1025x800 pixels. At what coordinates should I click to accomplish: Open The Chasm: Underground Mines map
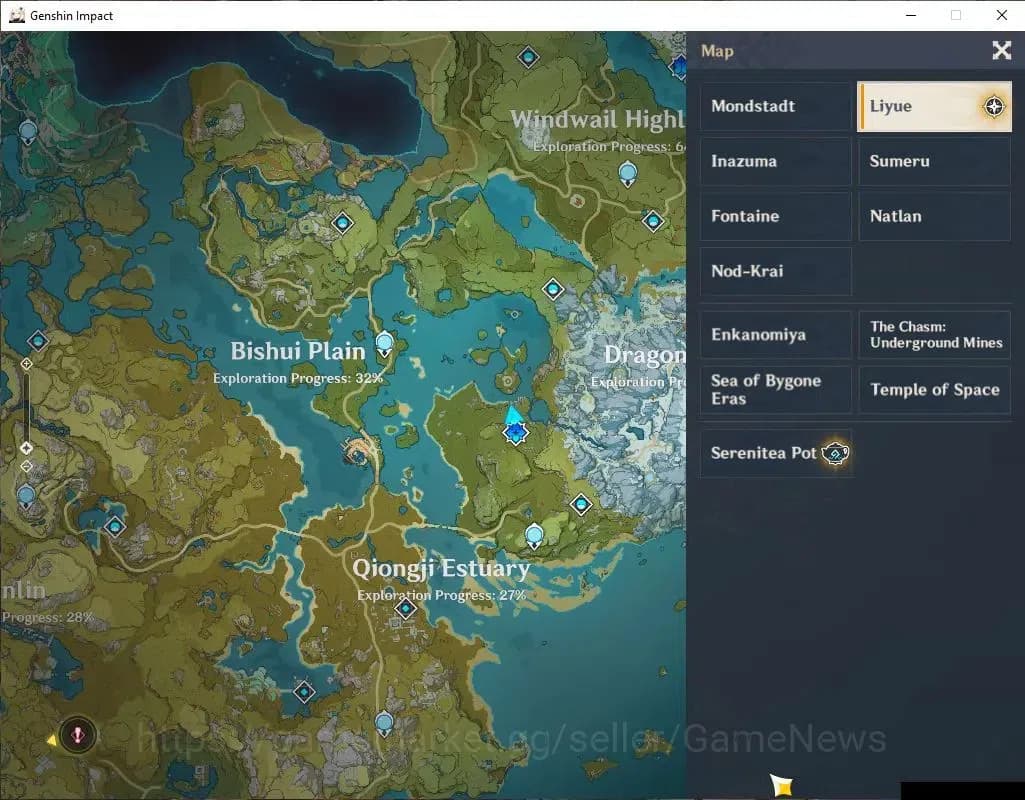[x=934, y=335]
